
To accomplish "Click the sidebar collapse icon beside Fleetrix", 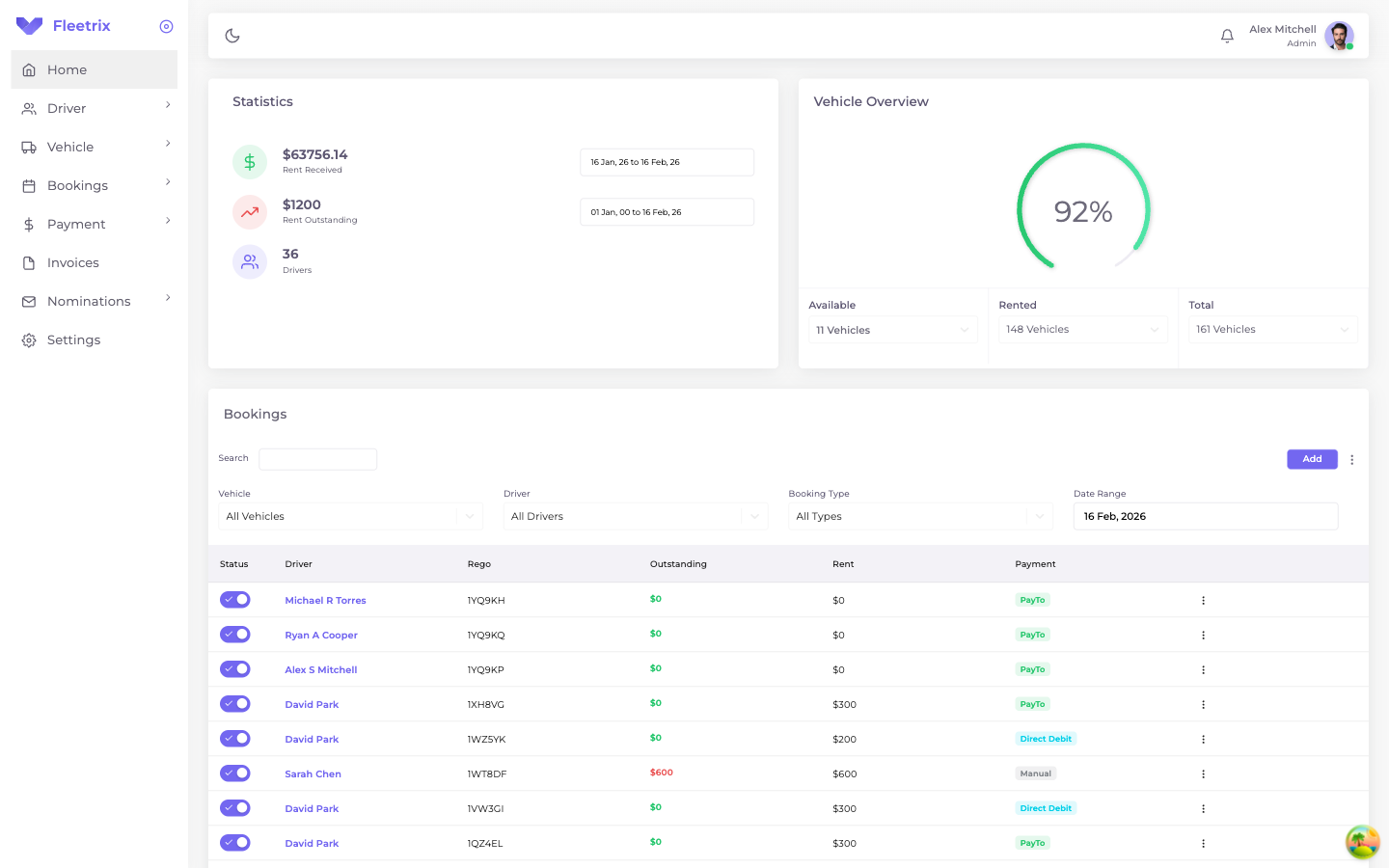I will (166, 26).
